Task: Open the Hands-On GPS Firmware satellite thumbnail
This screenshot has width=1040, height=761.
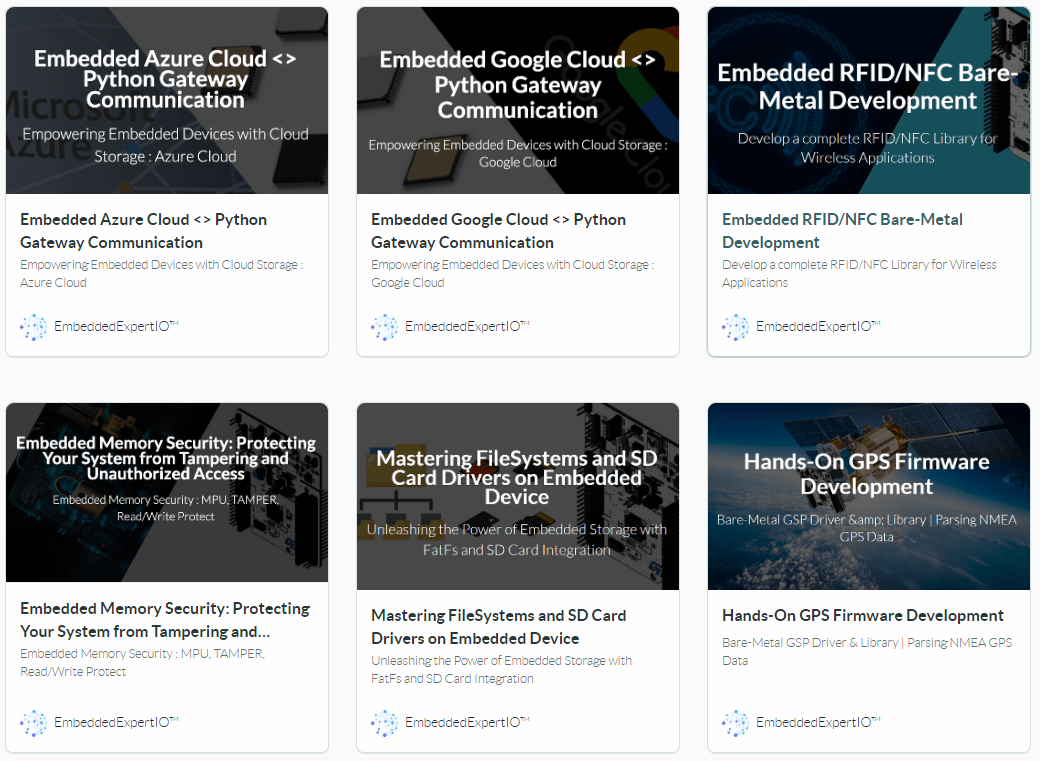Action: (x=868, y=496)
